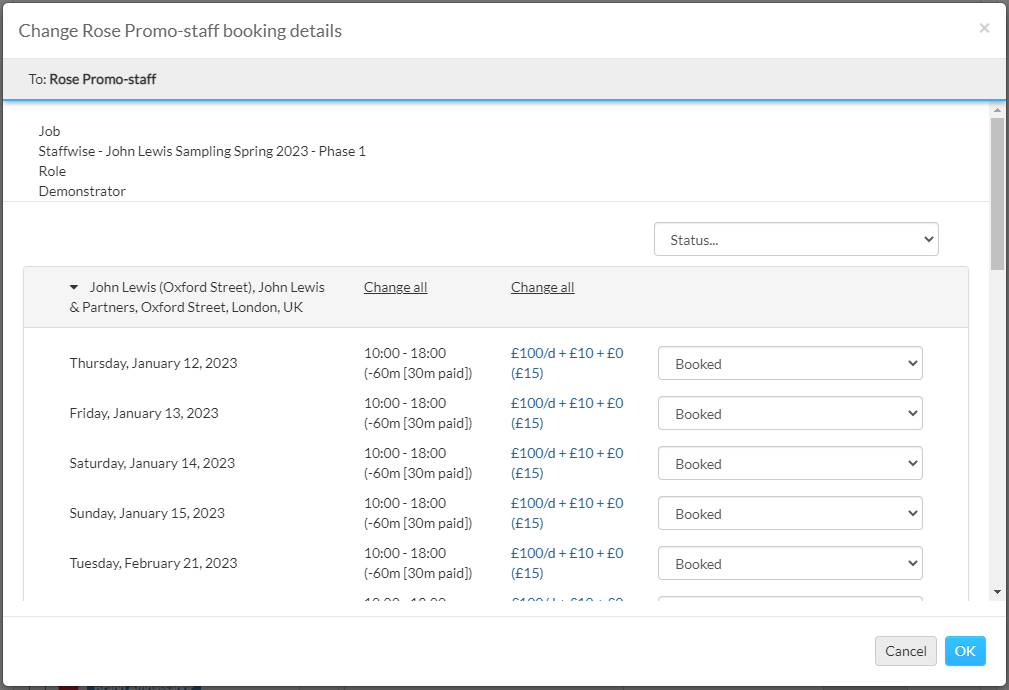The height and width of the screenshot is (690, 1009).
Task: Close the booking details dialog with X
Action: 984,28
